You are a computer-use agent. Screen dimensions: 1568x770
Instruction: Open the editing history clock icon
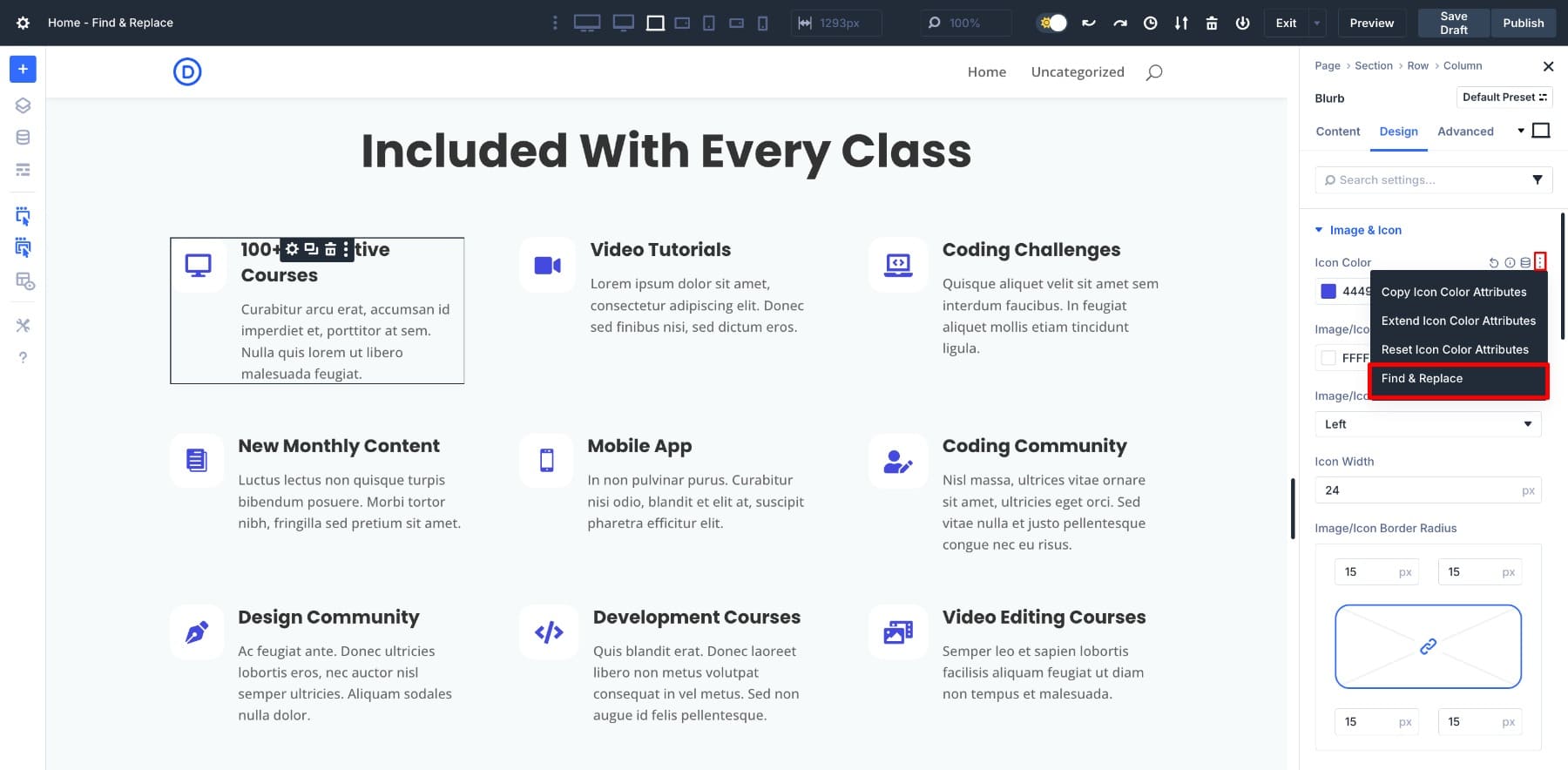coord(1150,23)
